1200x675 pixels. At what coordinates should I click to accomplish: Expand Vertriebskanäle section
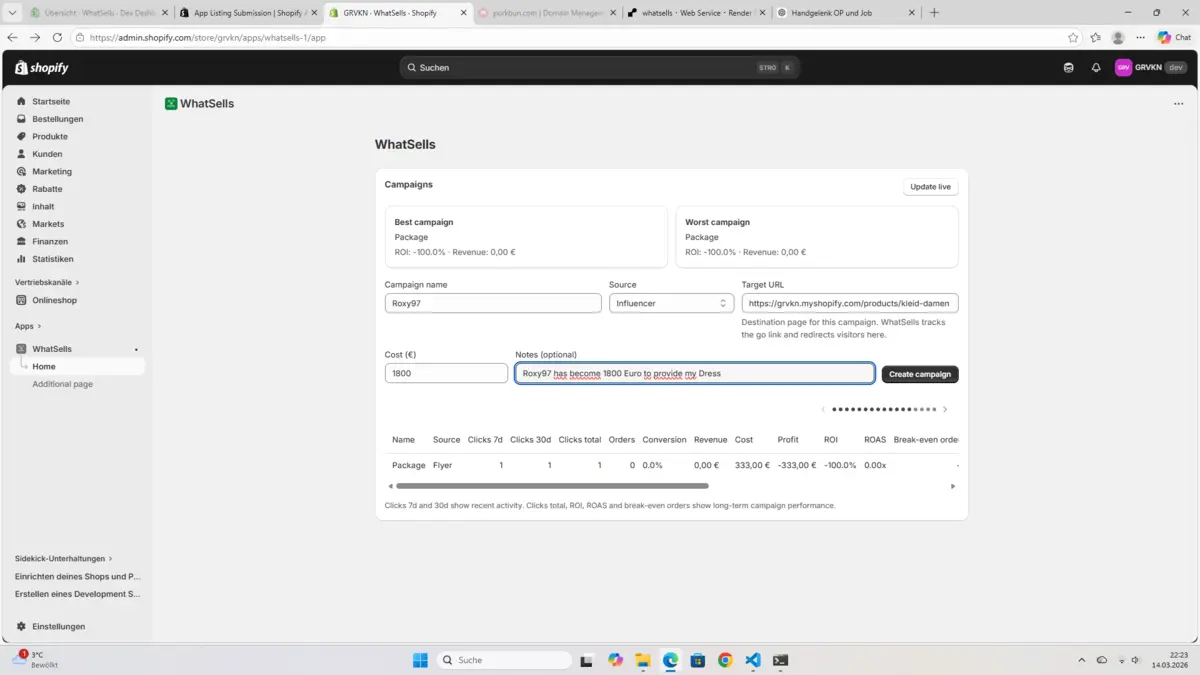point(47,282)
